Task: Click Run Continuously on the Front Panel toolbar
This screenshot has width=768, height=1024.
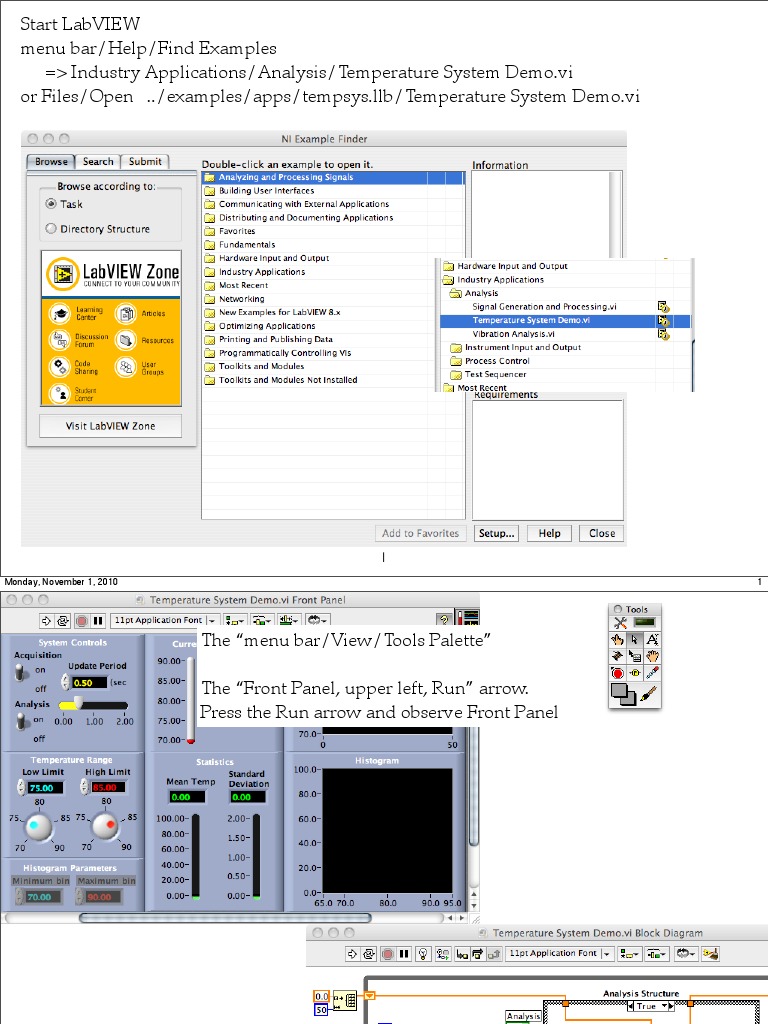Action: click(63, 621)
